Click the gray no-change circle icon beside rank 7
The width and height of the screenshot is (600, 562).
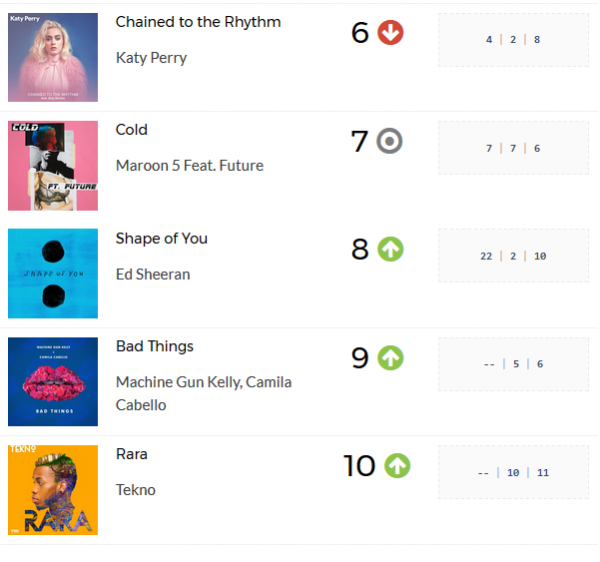tap(389, 141)
